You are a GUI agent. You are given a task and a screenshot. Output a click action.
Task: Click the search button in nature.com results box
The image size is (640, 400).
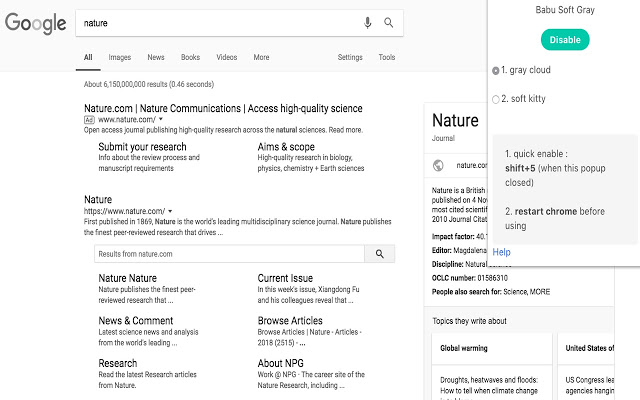pos(380,254)
